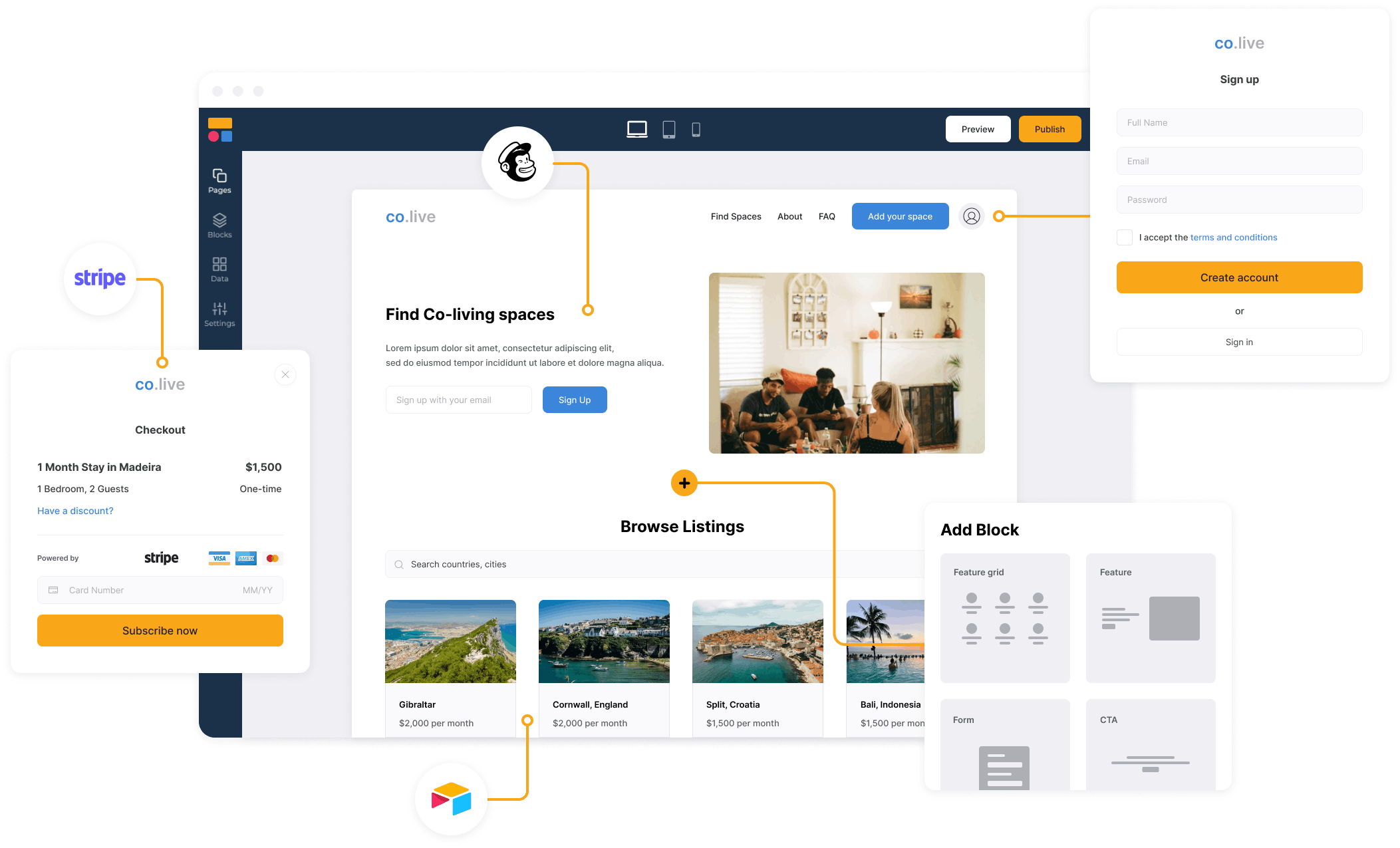Switch to mobile view icon
Viewport: 1400px width, 848px height.
click(701, 130)
